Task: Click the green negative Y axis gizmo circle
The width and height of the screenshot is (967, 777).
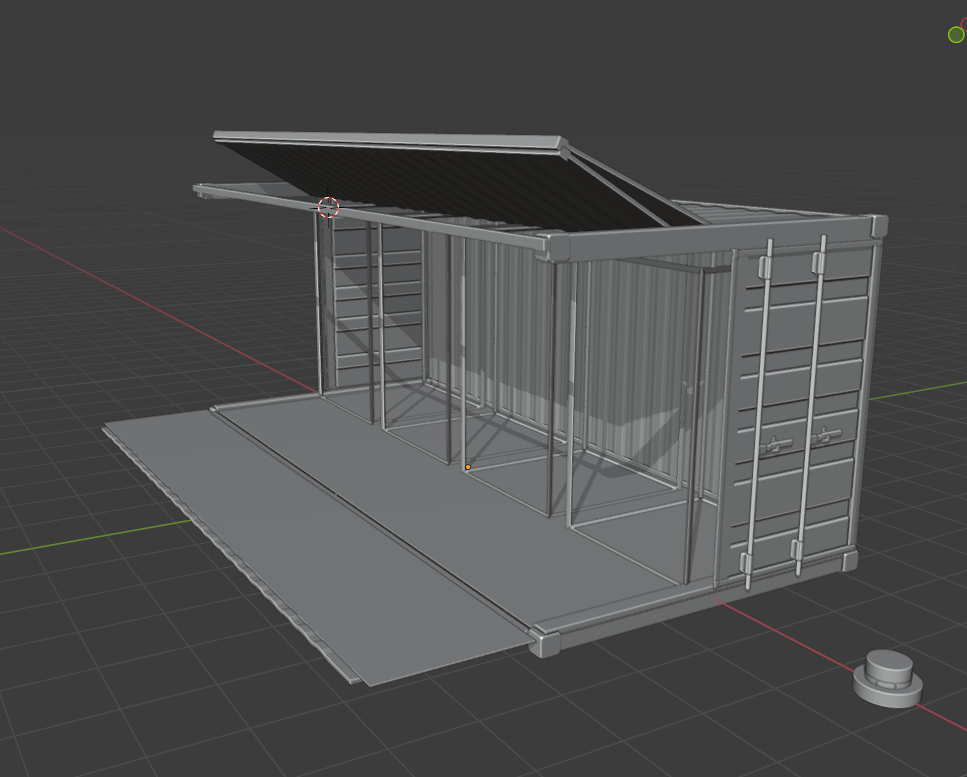Action: 956,35
